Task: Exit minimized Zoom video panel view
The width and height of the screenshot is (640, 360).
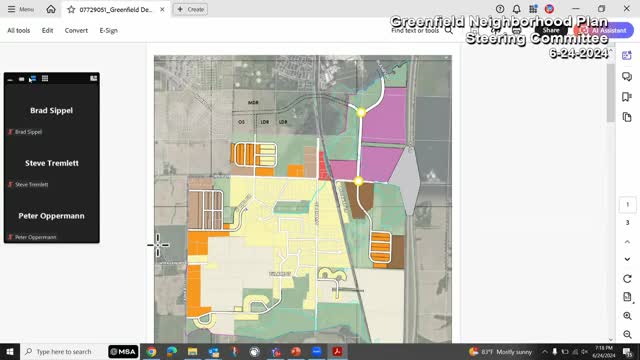Action: coord(93,78)
